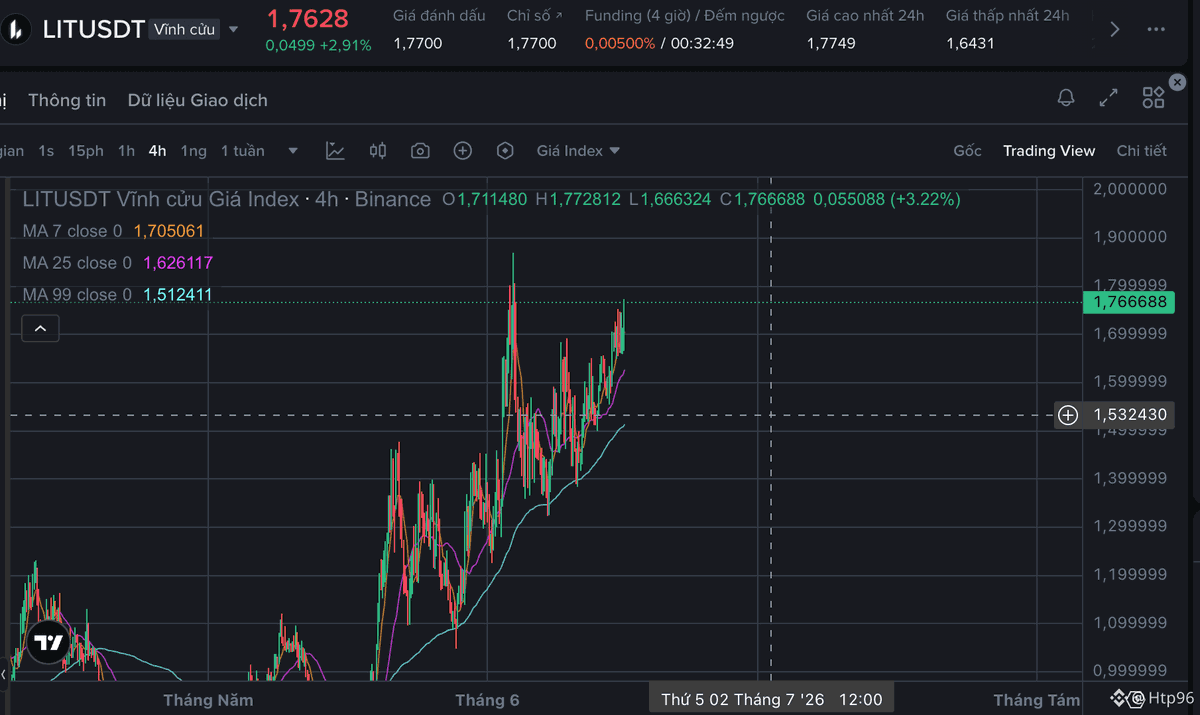Click the Vĩnh cửu contract tag
Screen dimensions: 1200x715
tap(184, 29)
